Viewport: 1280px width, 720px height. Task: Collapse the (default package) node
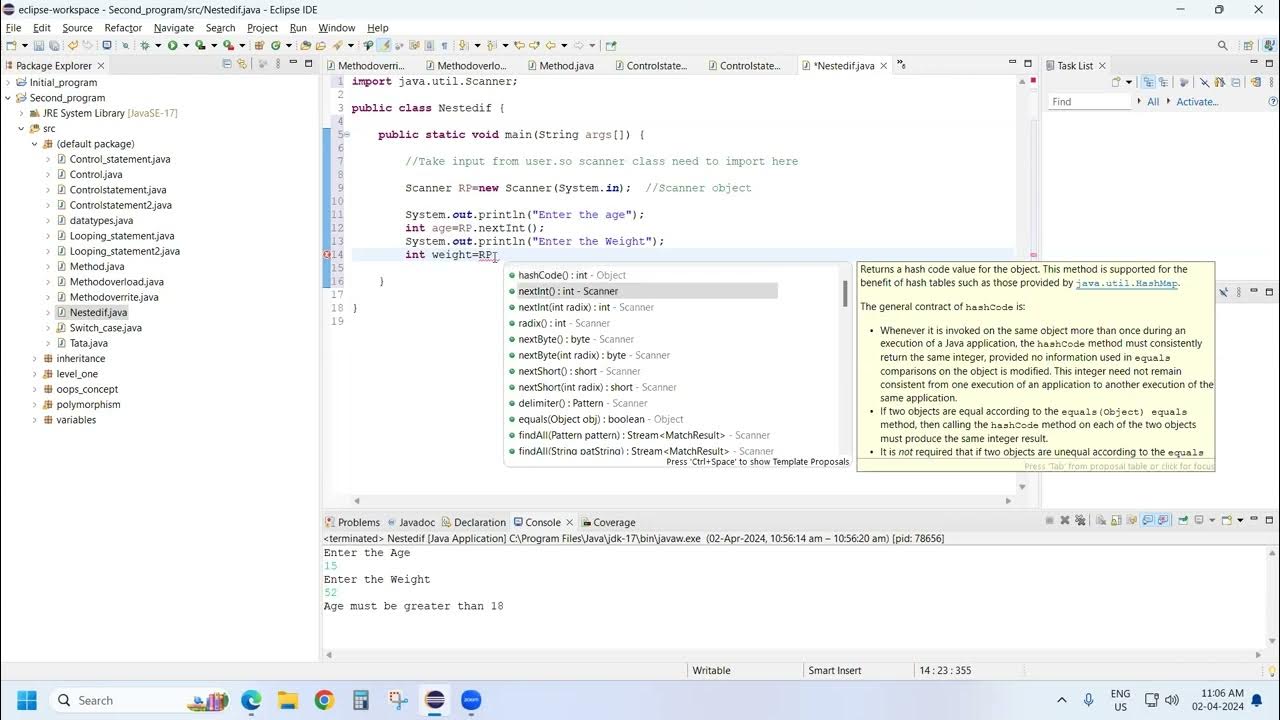point(34,144)
